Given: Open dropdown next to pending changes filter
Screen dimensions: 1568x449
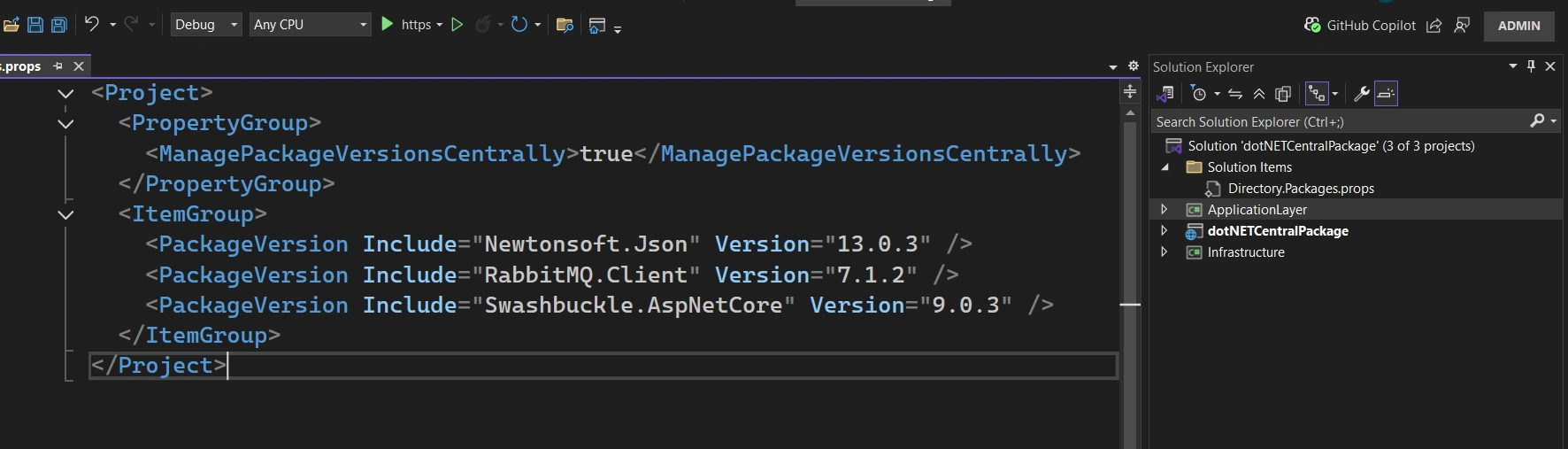Looking at the screenshot, I should pyautogui.click(x=1218, y=94).
